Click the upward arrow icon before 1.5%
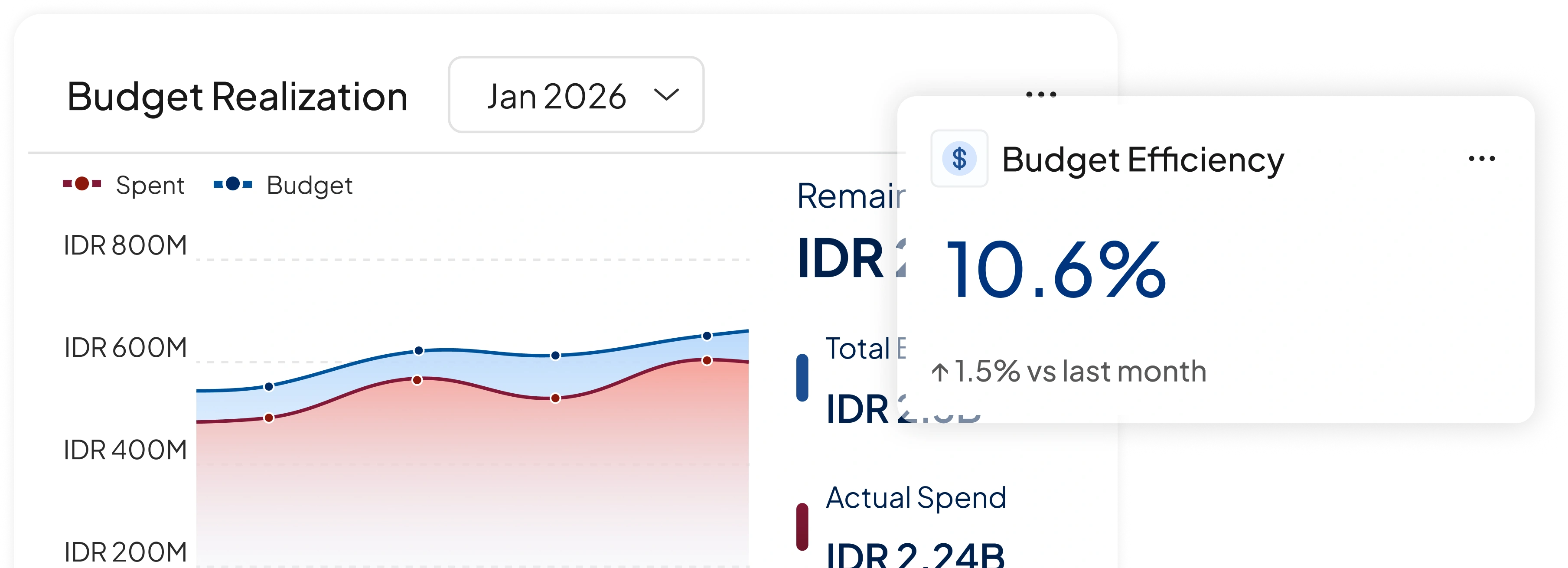 940,372
